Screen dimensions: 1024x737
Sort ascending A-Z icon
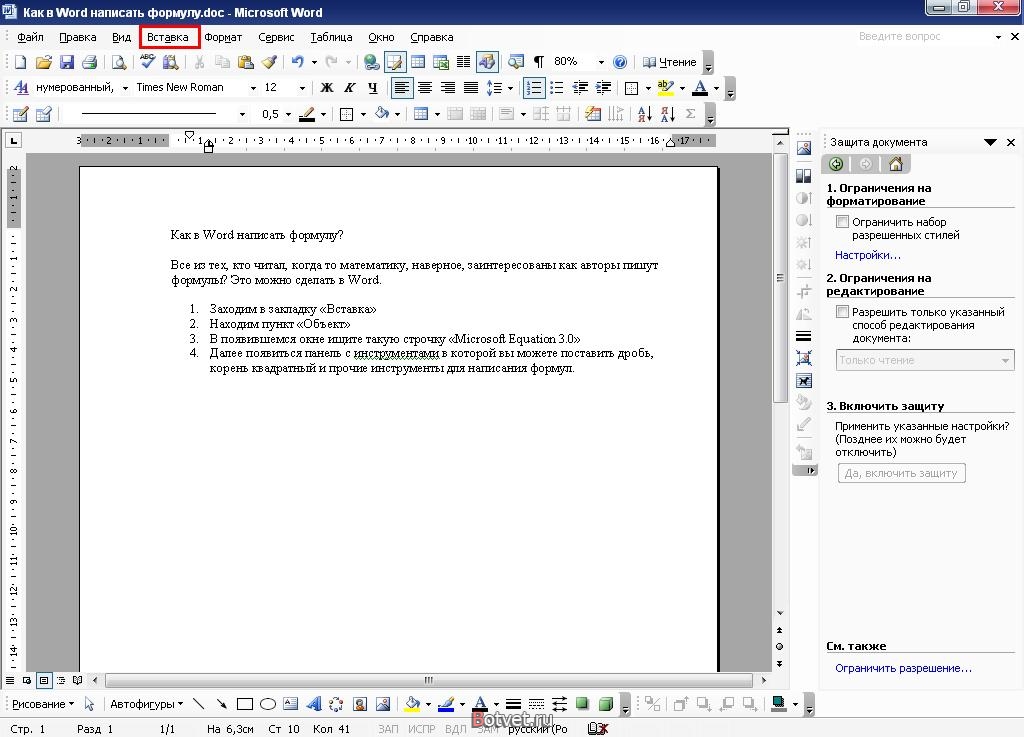(645, 114)
